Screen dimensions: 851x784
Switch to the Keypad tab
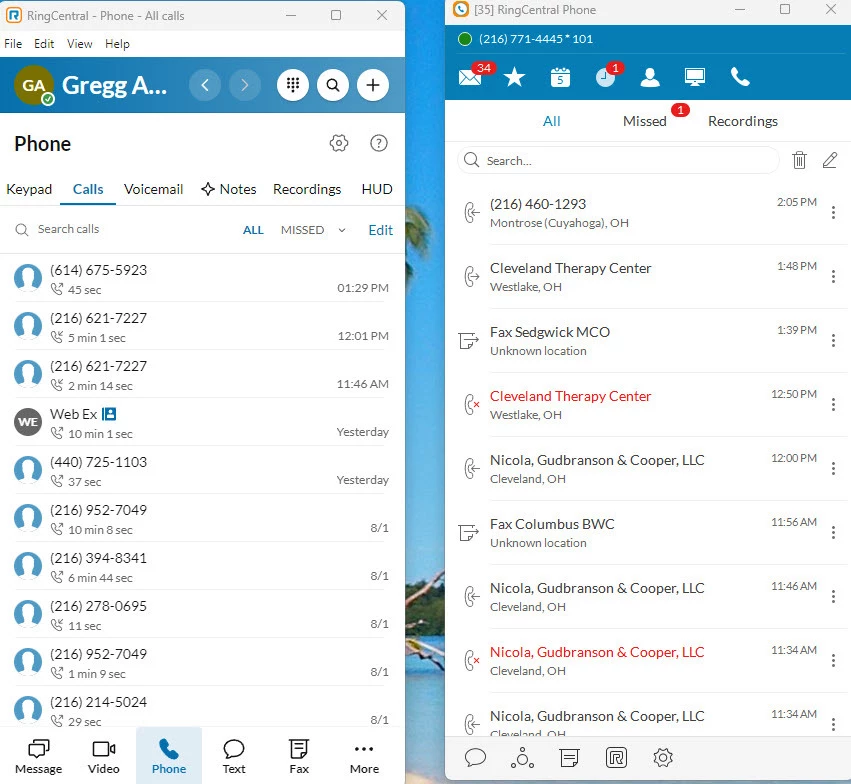(x=29, y=189)
